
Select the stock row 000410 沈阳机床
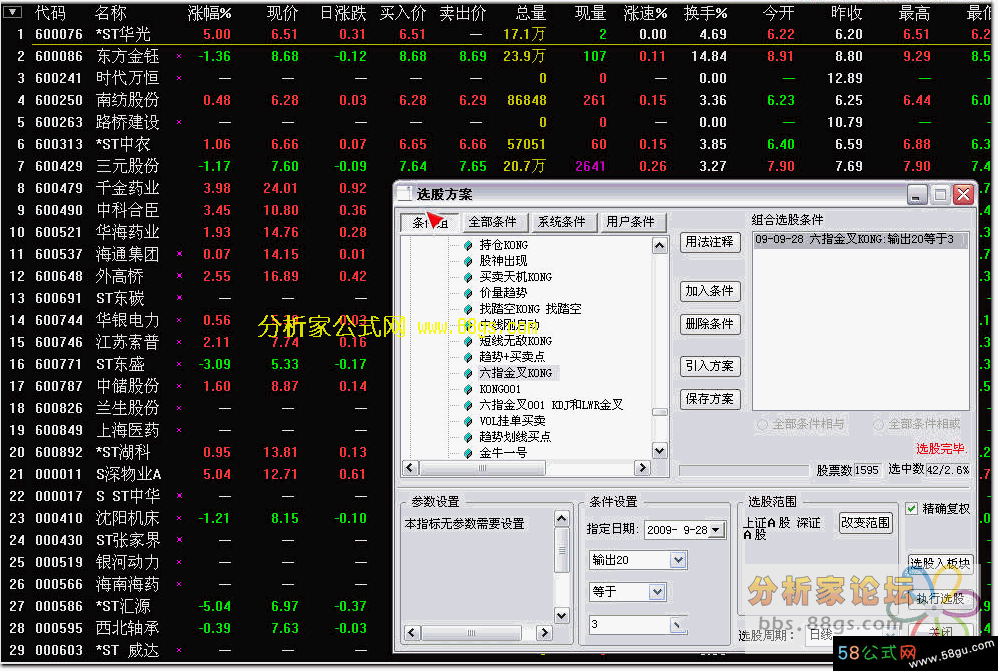197,518
